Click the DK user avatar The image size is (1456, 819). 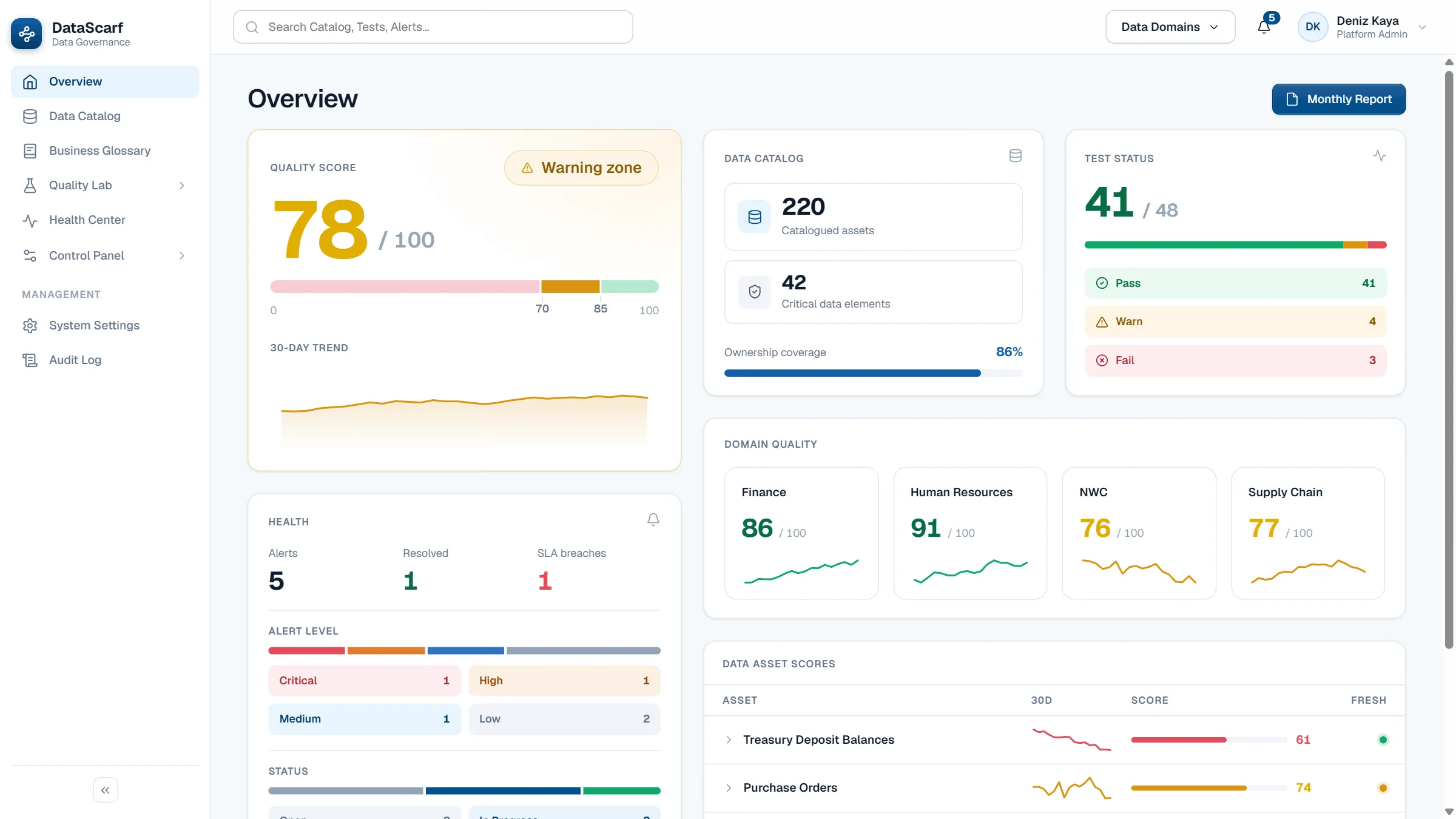click(1313, 27)
